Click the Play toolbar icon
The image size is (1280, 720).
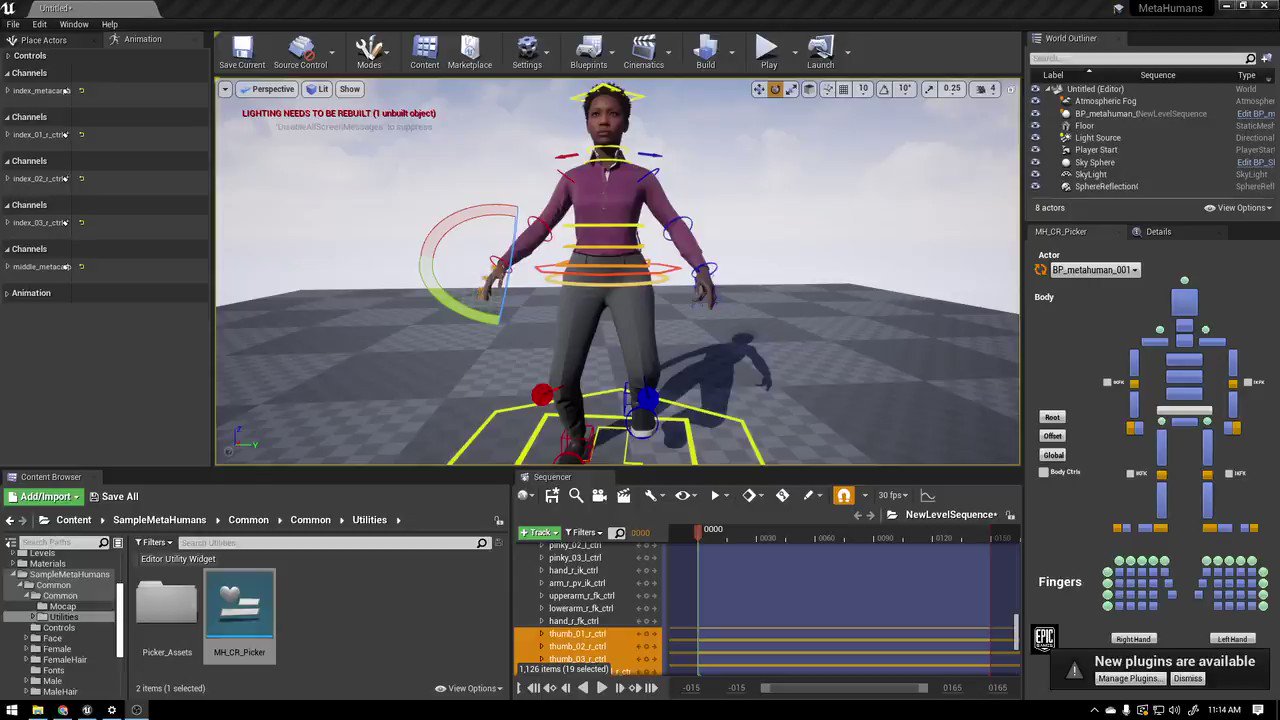(x=768, y=53)
